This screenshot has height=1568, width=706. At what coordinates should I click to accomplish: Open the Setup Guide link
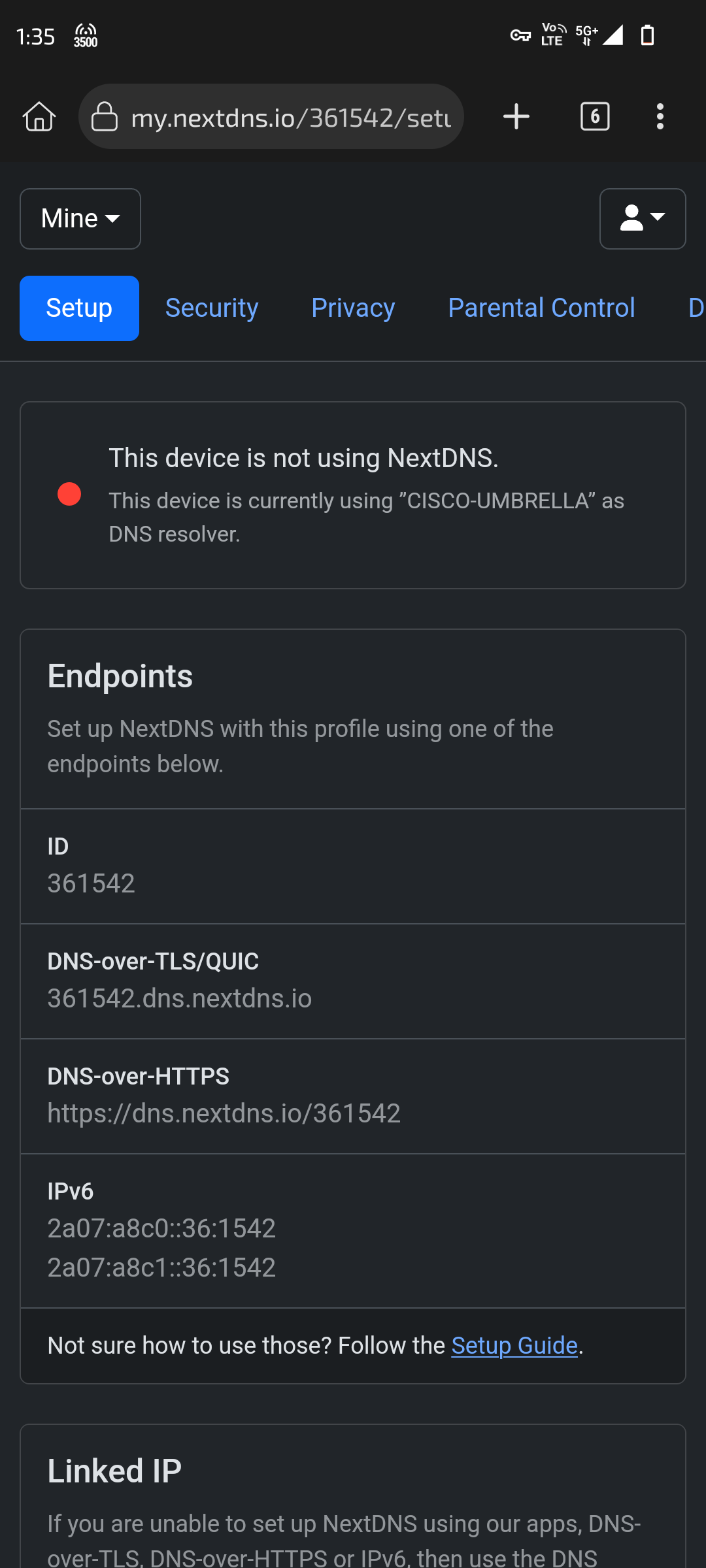(514, 1346)
